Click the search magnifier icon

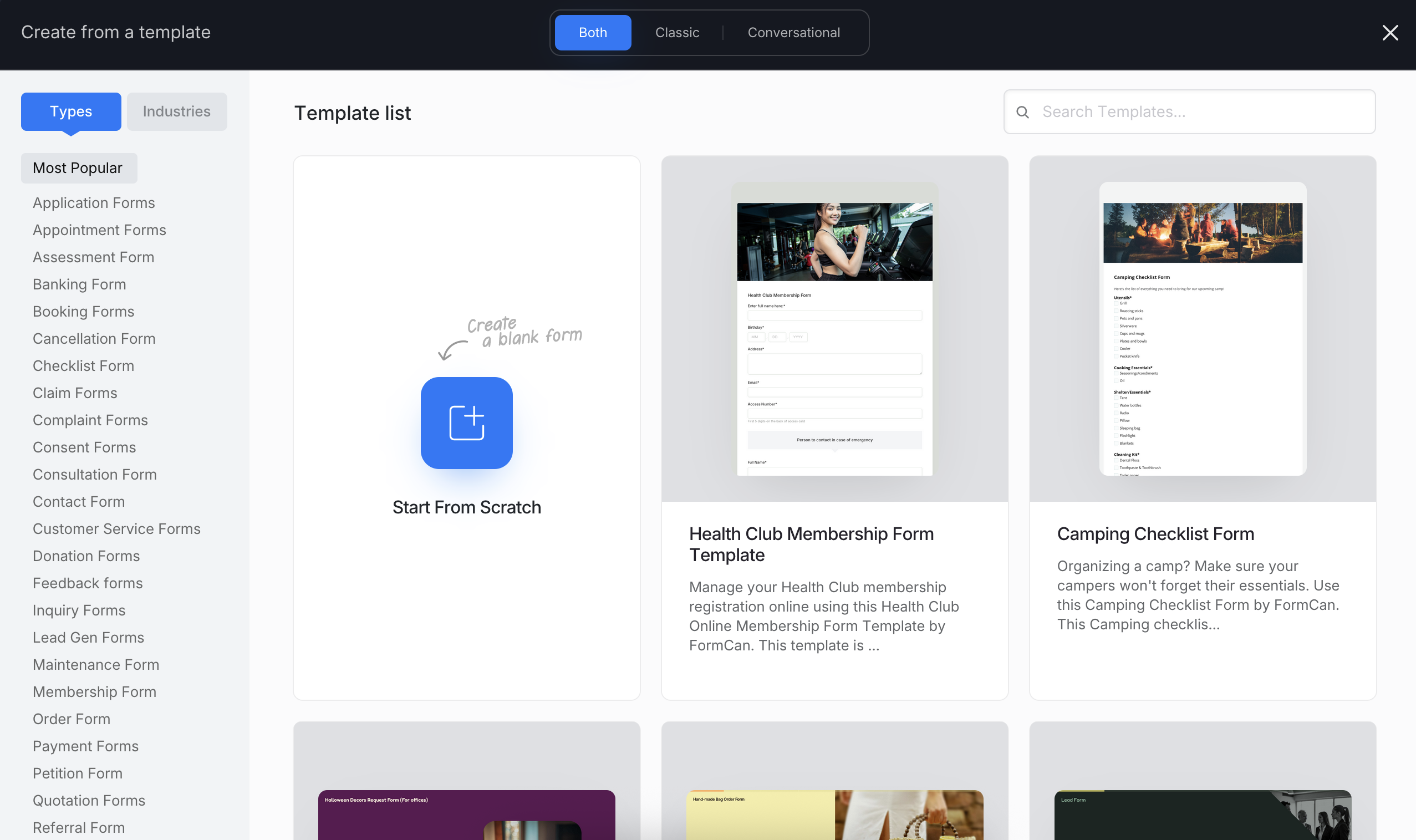(x=1022, y=112)
